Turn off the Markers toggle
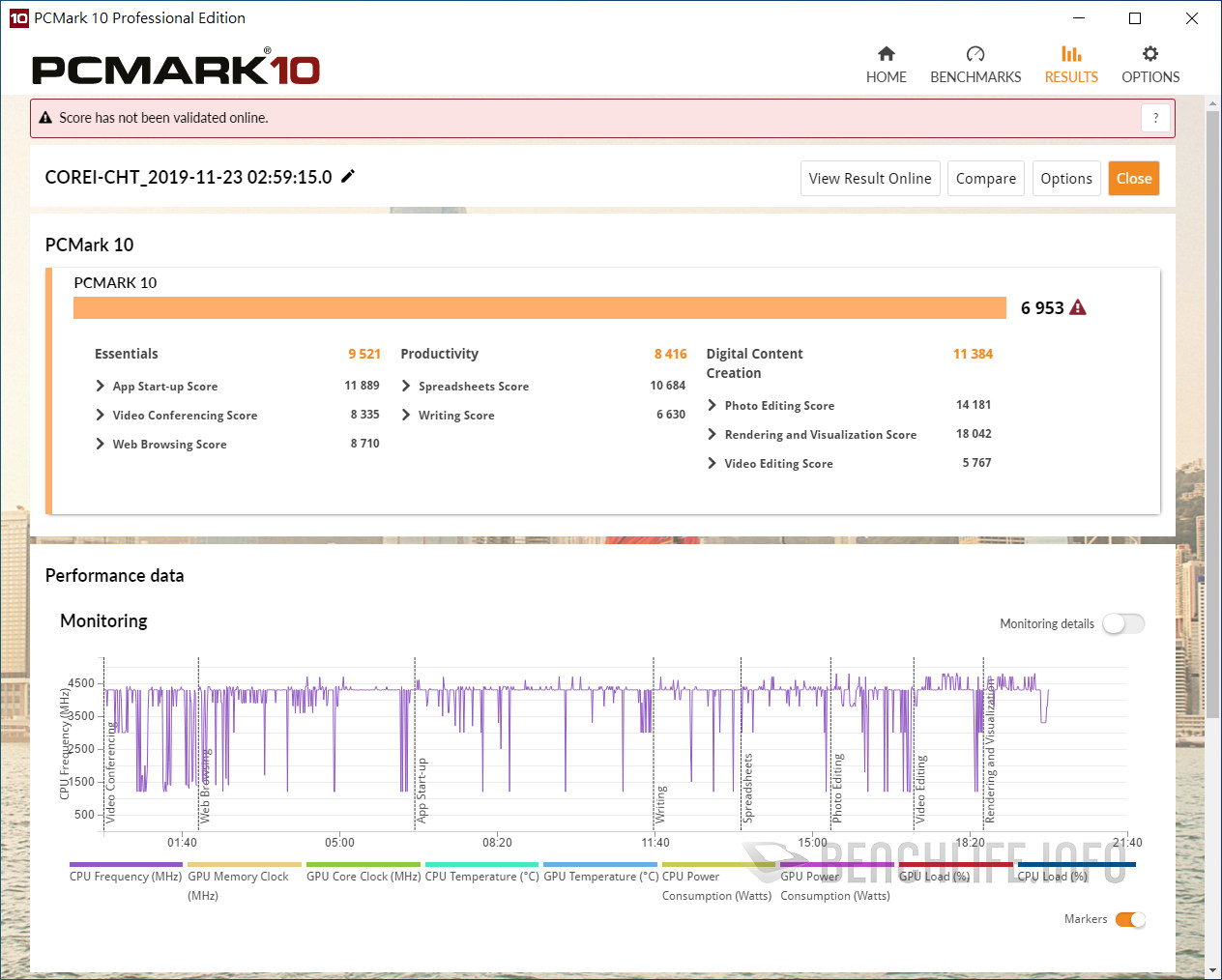 click(x=1129, y=919)
